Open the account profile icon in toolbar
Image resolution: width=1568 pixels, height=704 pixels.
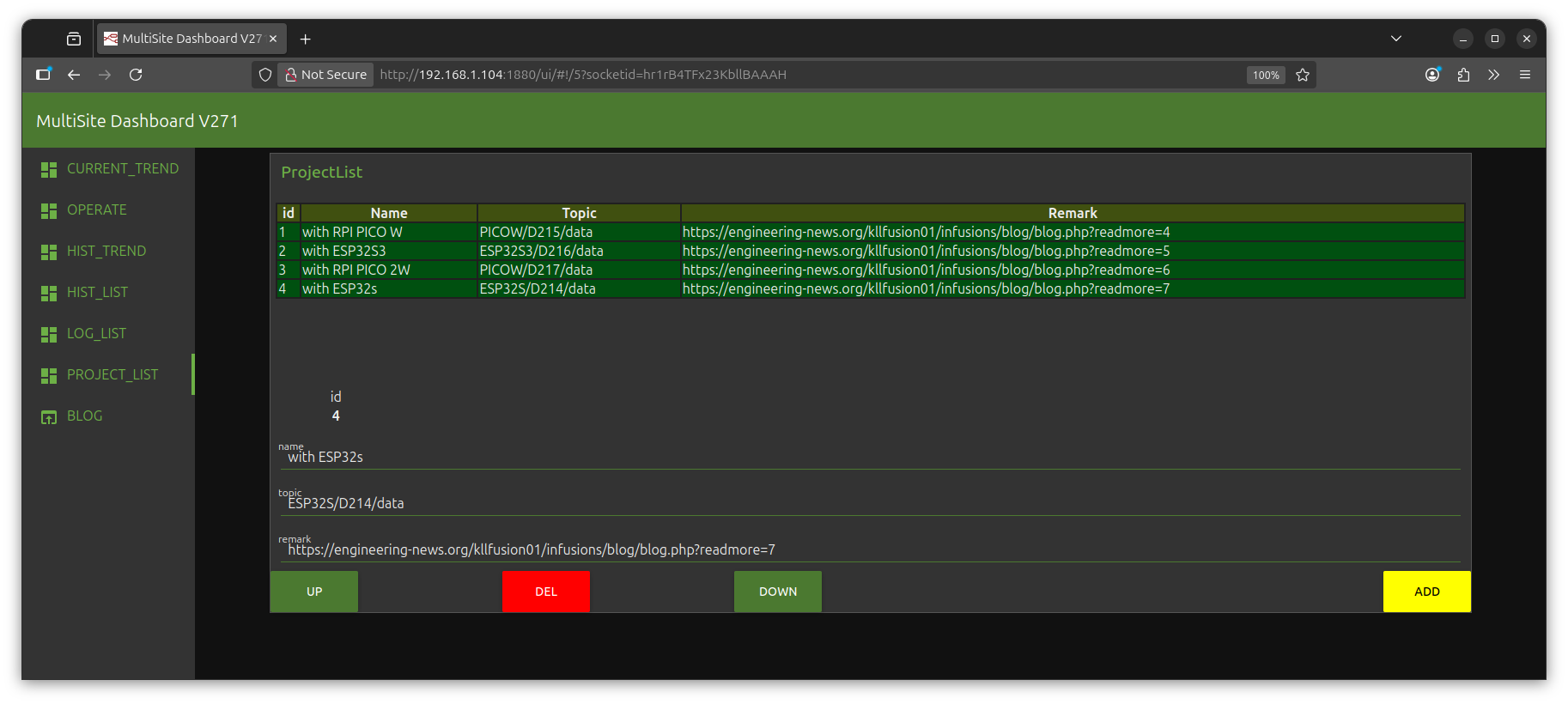pos(1432,75)
